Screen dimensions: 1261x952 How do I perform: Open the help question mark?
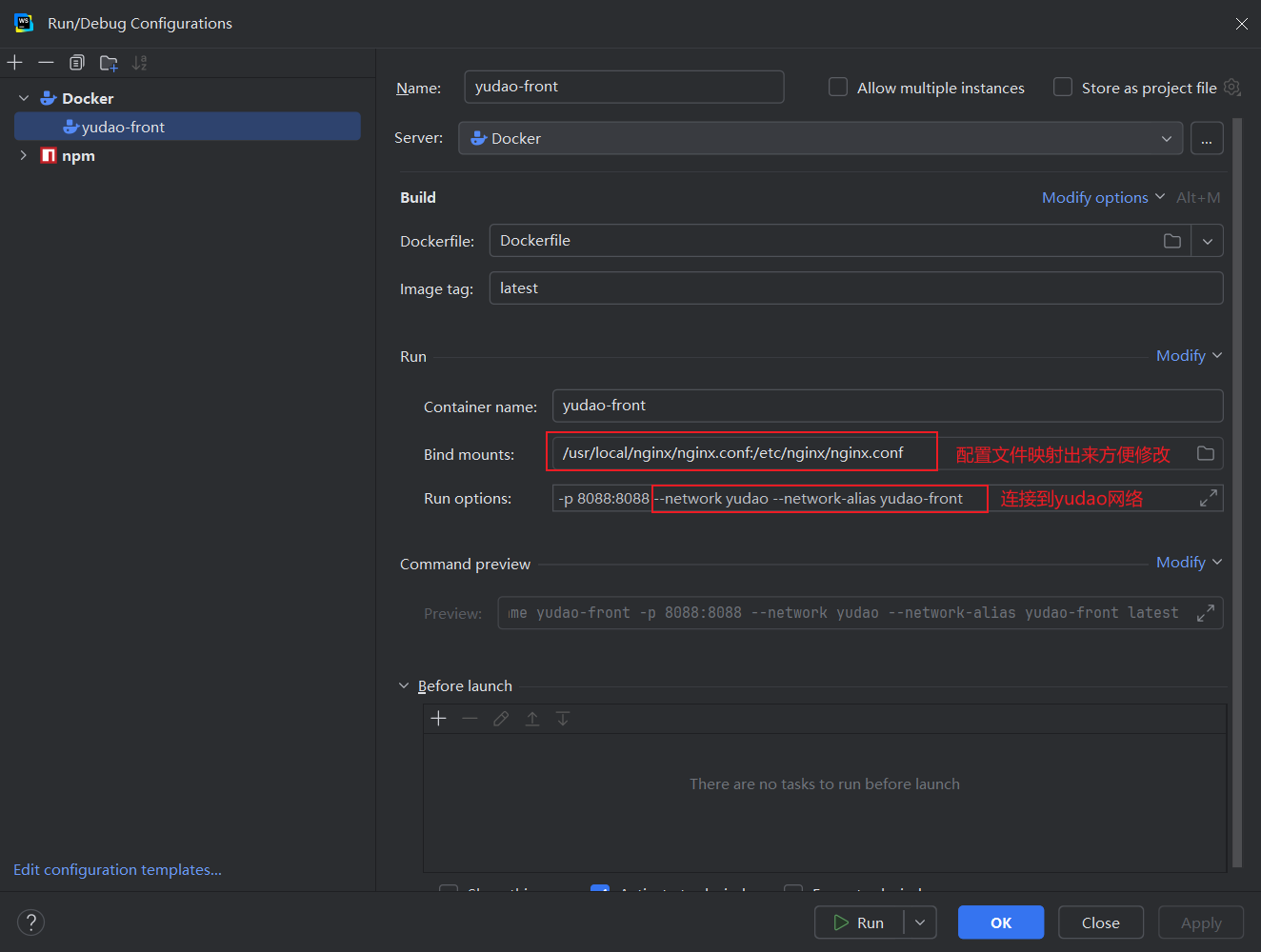[31, 922]
